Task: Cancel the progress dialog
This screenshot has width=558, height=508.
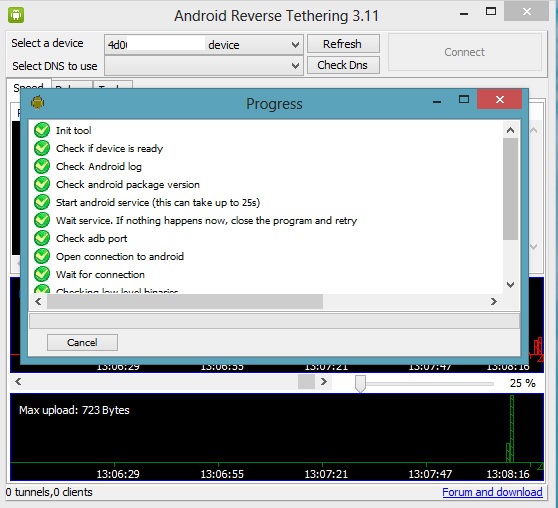Action: tap(82, 342)
